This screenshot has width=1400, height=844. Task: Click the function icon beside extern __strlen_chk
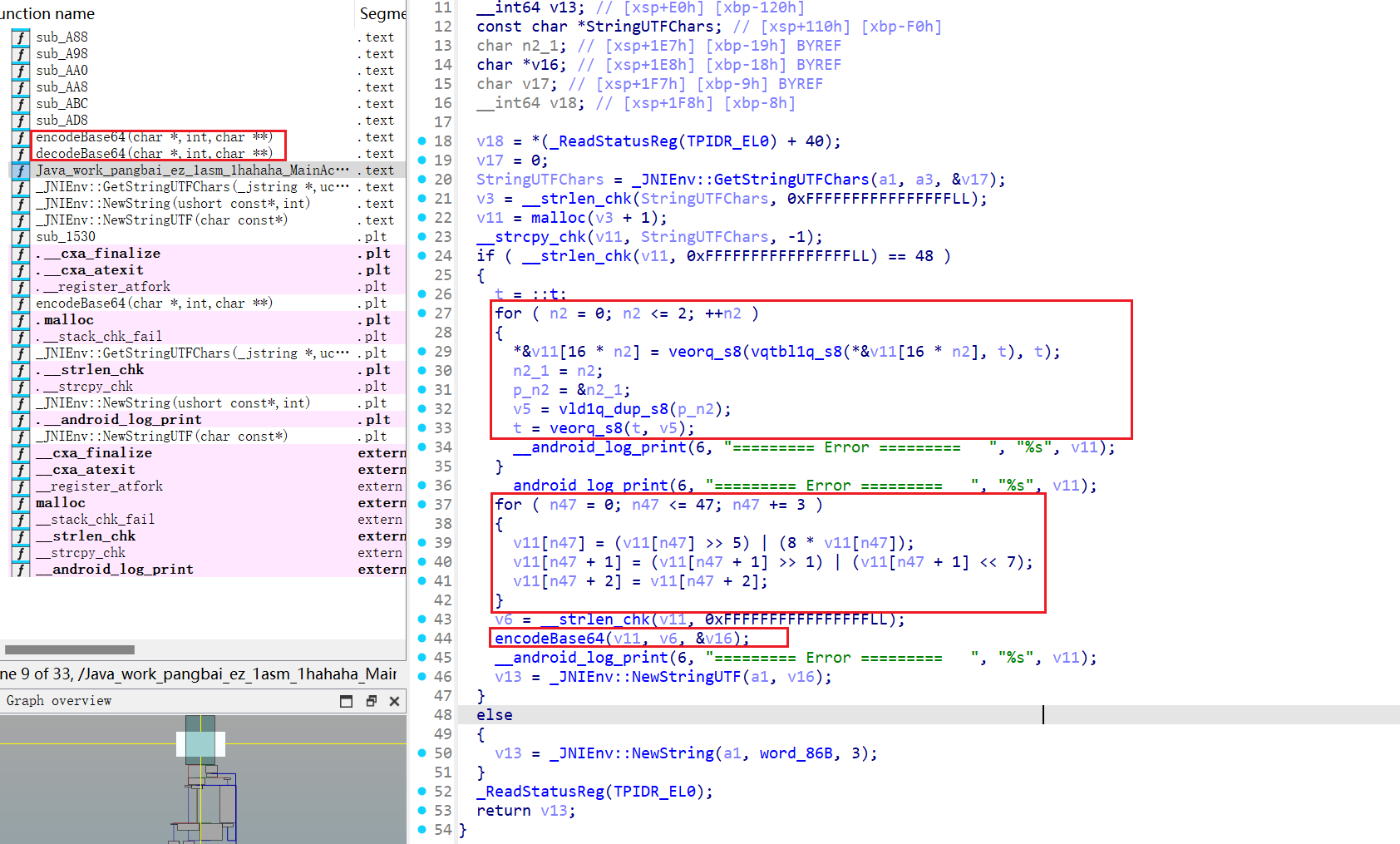coord(21,536)
